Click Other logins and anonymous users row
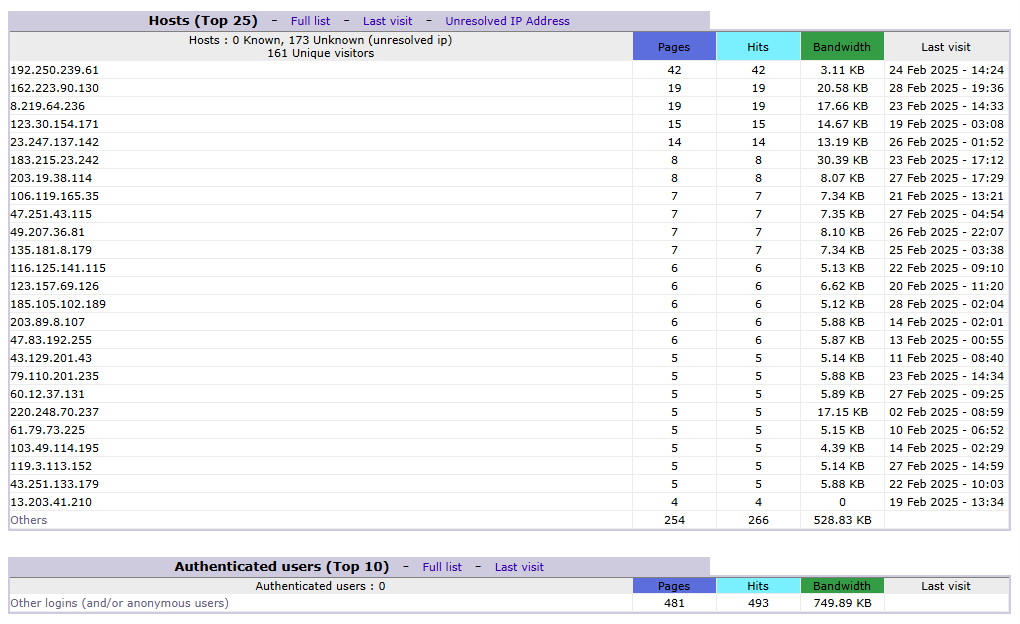The height and width of the screenshot is (624, 1020). point(119,603)
